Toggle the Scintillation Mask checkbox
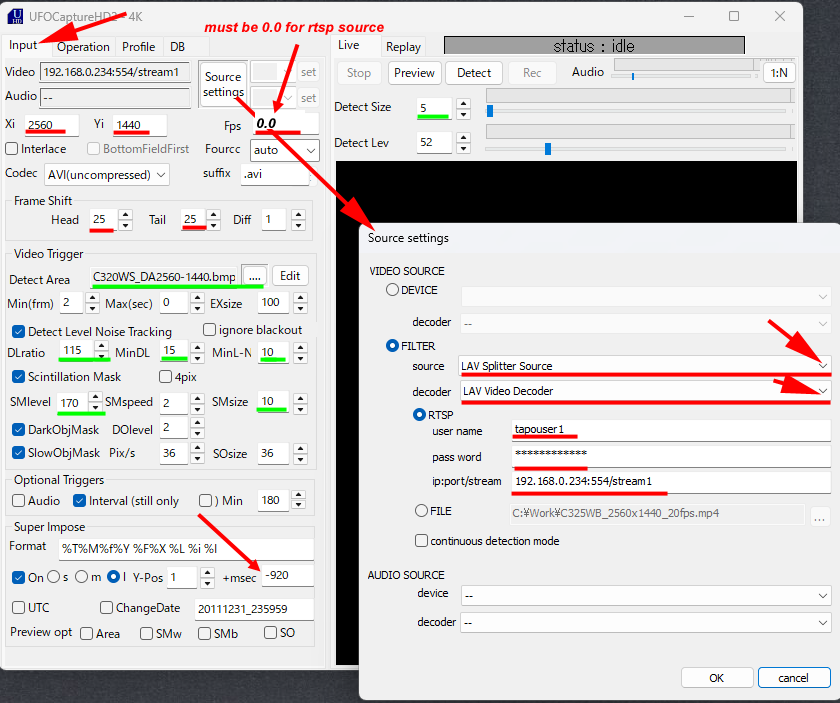 click(19, 377)
